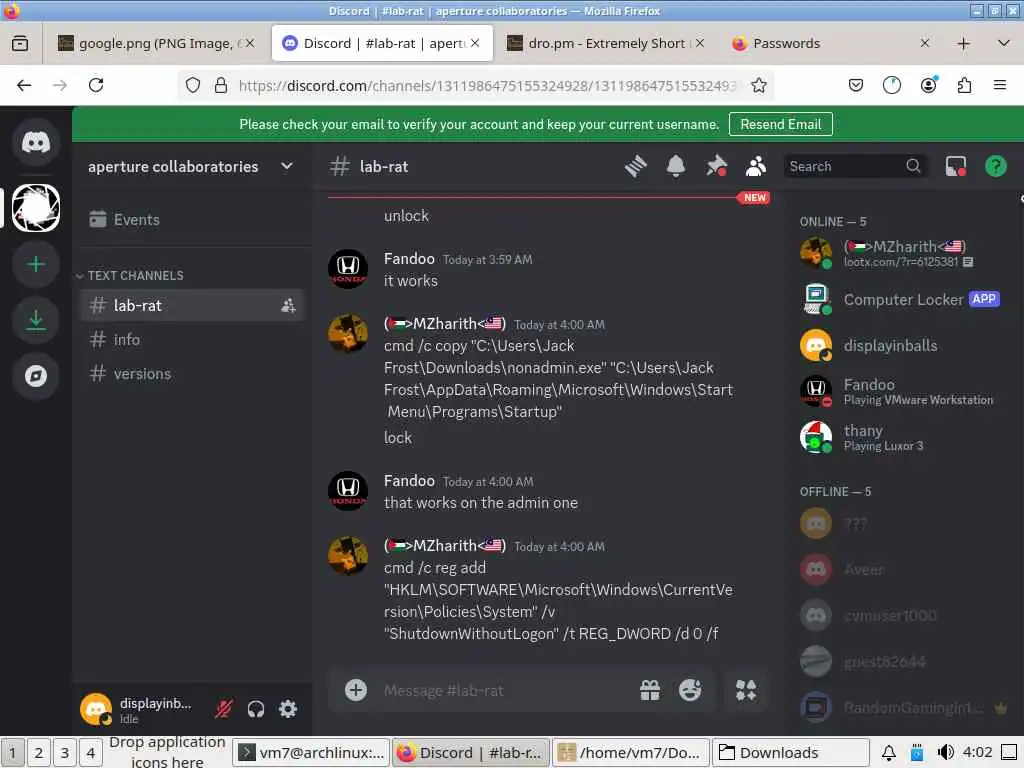Open /home/vm7/Do... taskbar window

point(631,753)
